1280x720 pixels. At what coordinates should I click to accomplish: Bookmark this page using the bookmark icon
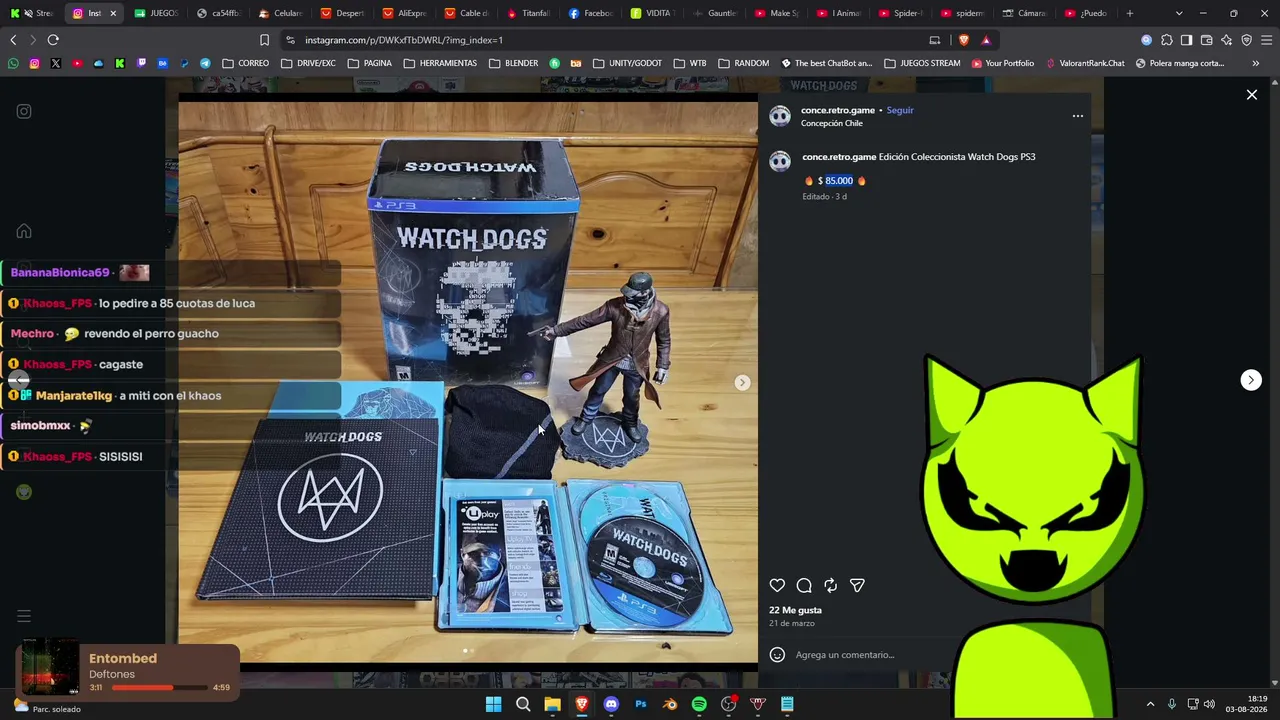264,40
